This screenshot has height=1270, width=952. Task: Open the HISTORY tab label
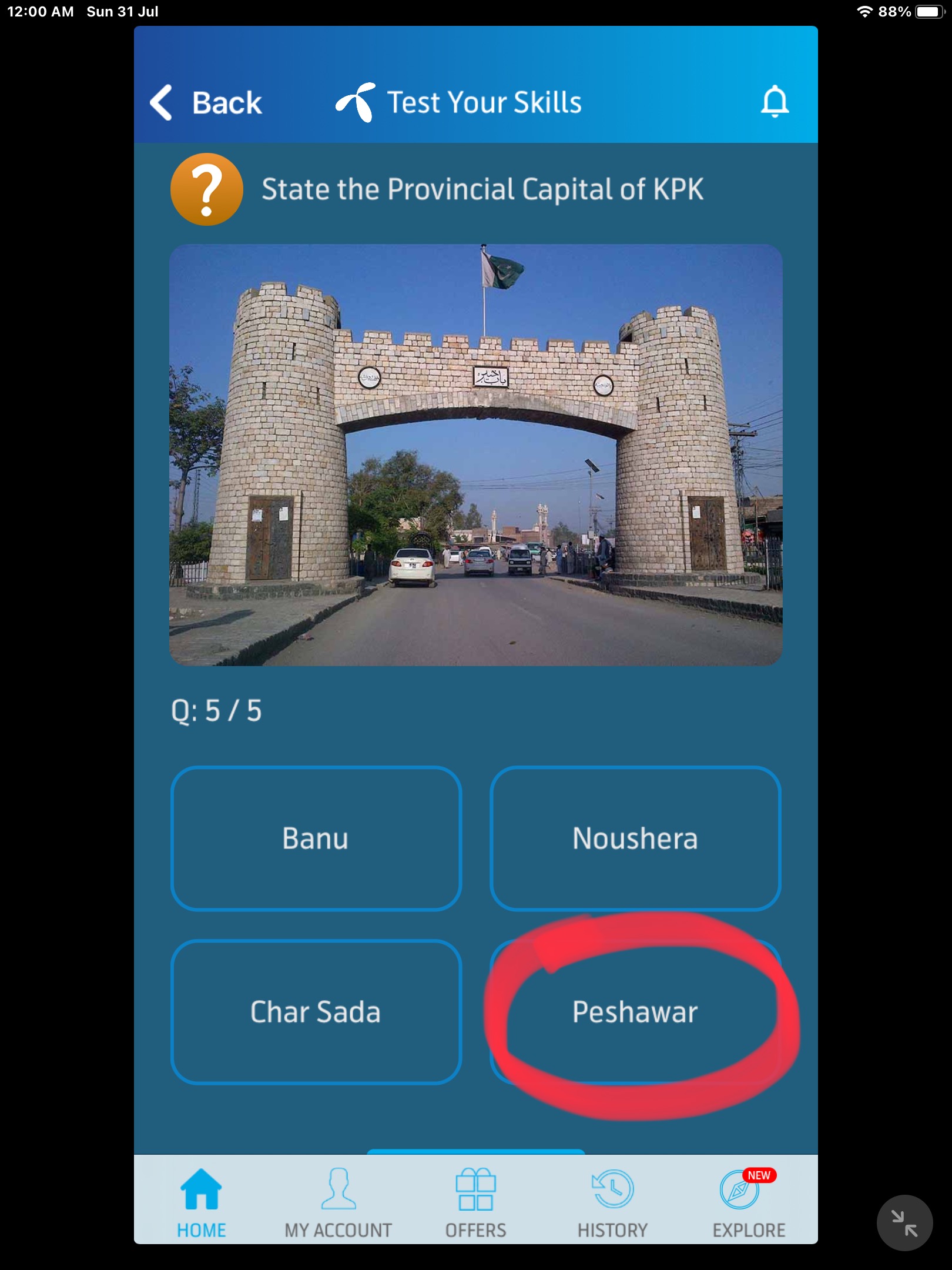click(x=612, y=1231)
